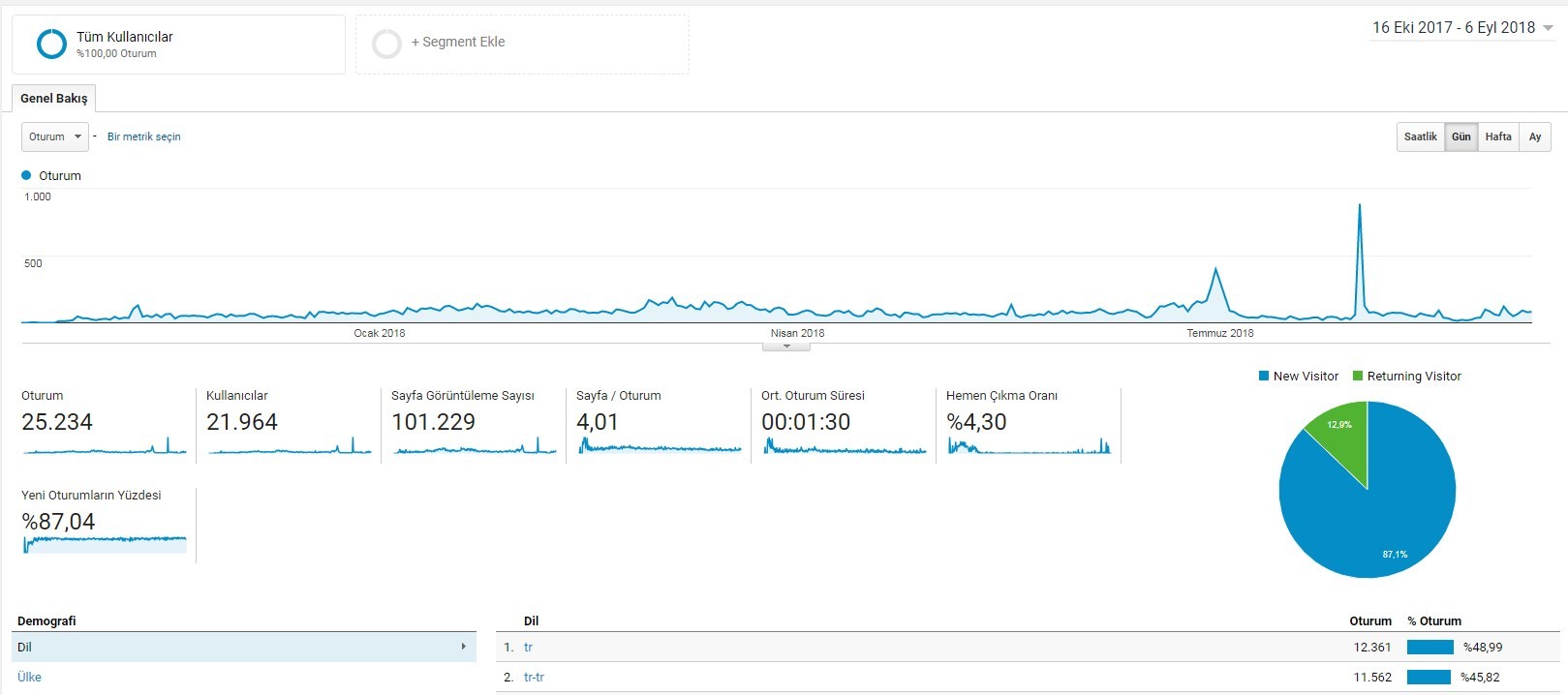Viewport: 1568px width, 695px height.
Task: Click the green Returning Visitor legend square
Action: pyautogui.click(x=1357, y=376)
